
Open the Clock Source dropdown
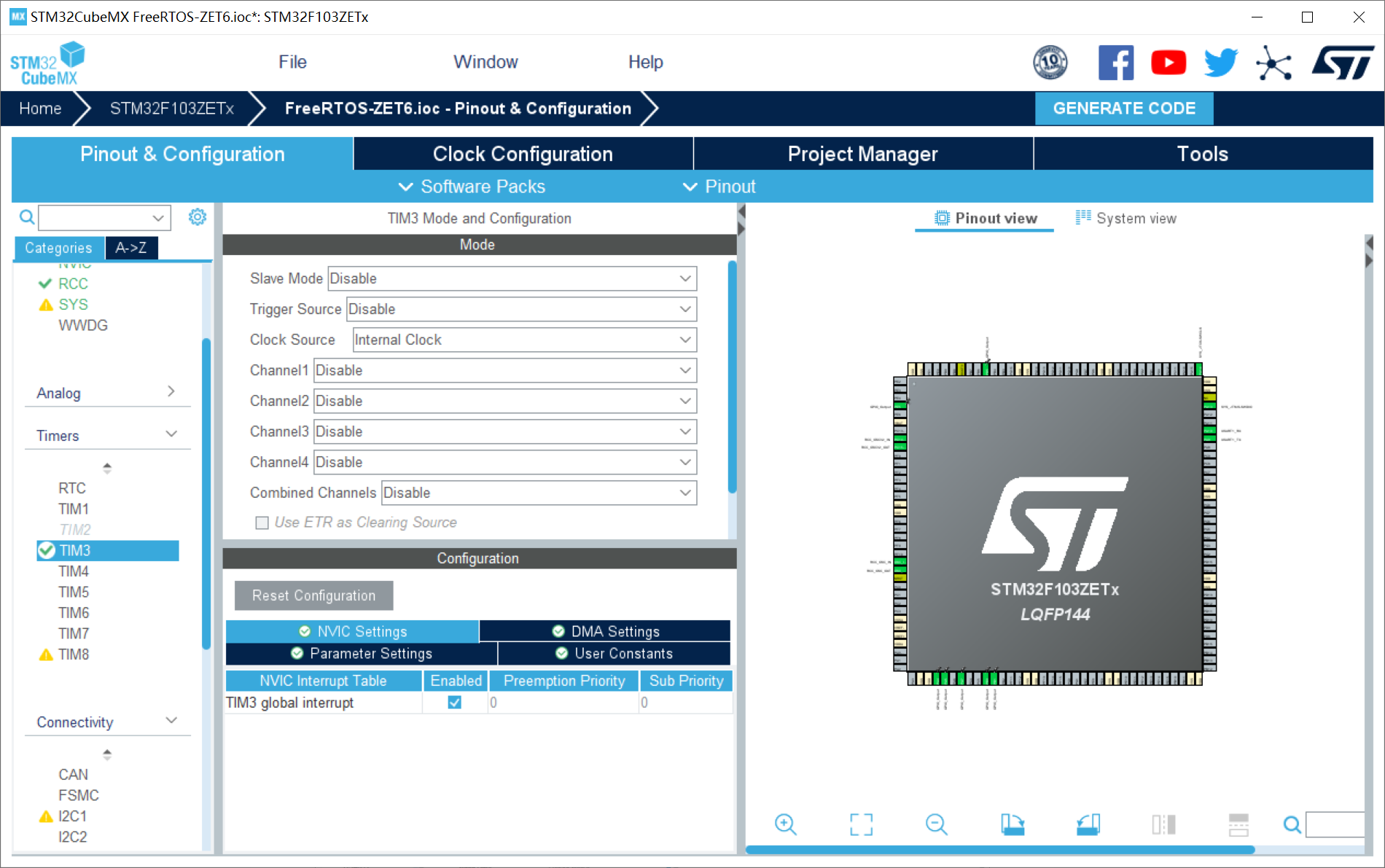tap(525, 340)
